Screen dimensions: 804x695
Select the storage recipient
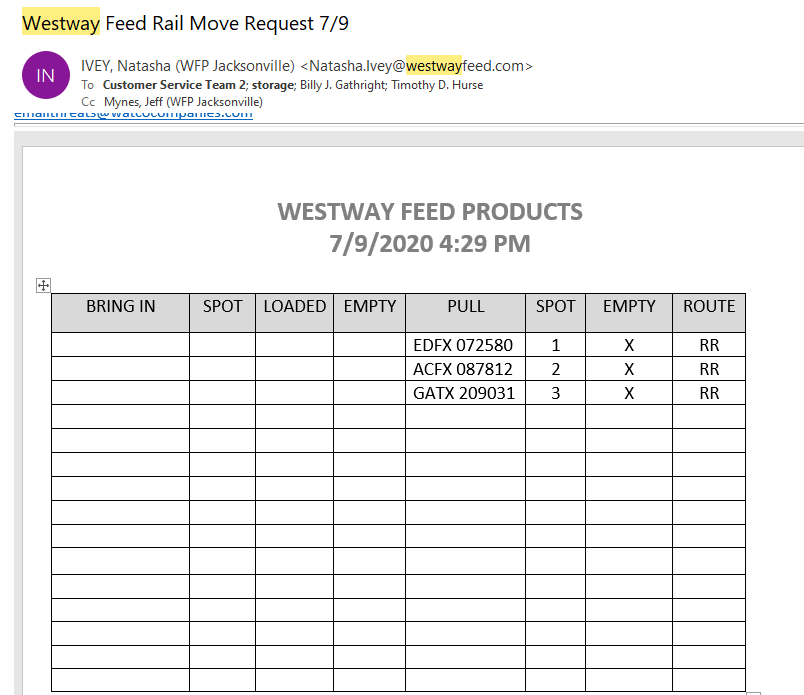pos(273,85)
